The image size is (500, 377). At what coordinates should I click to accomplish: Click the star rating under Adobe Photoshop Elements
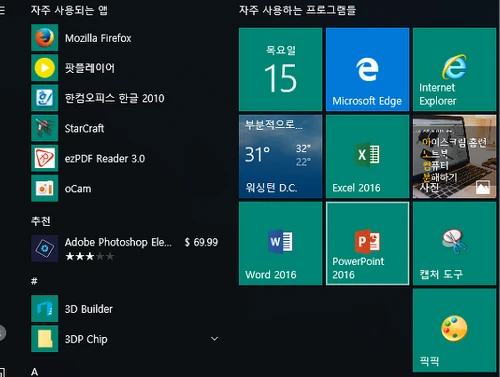[90, 256]
